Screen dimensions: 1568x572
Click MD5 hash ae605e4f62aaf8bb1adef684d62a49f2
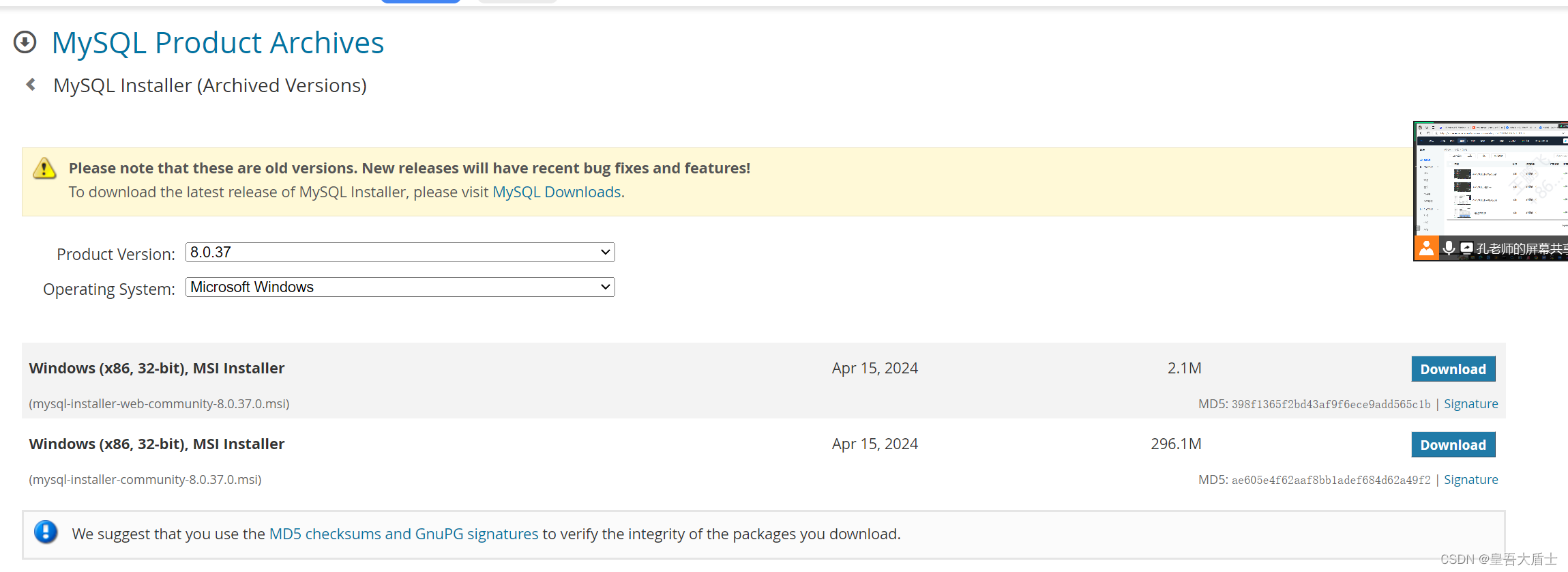pos(1331,480)
